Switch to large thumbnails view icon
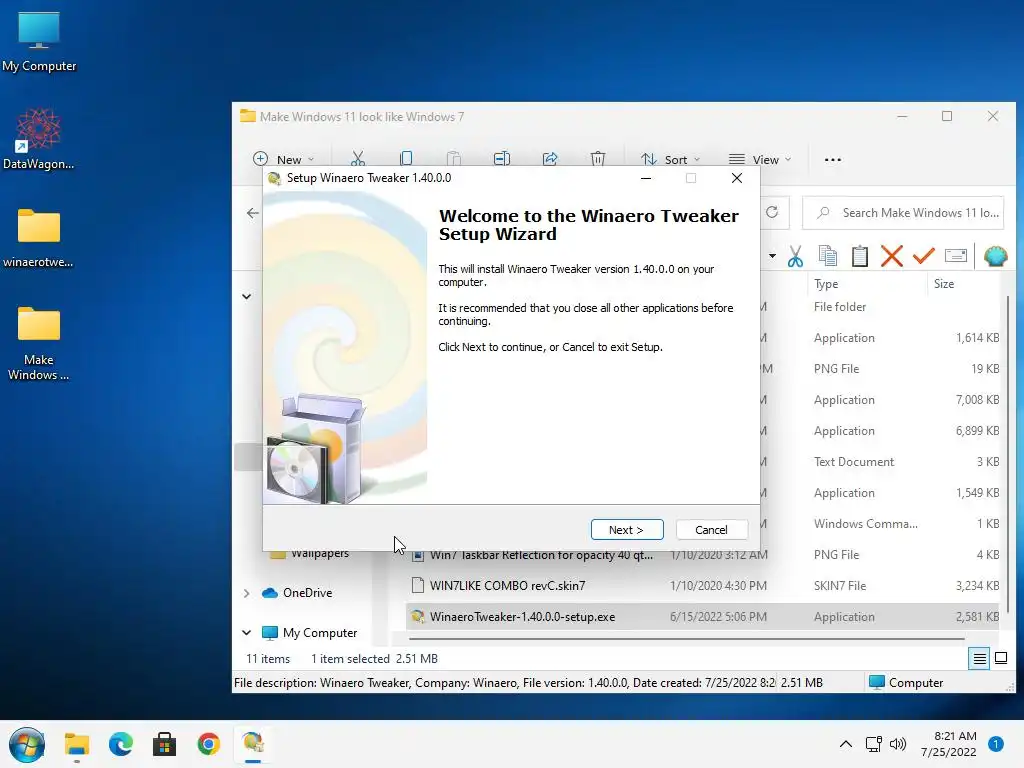The height and width of the screenshot is (768, 1024). pos(1000,658)
